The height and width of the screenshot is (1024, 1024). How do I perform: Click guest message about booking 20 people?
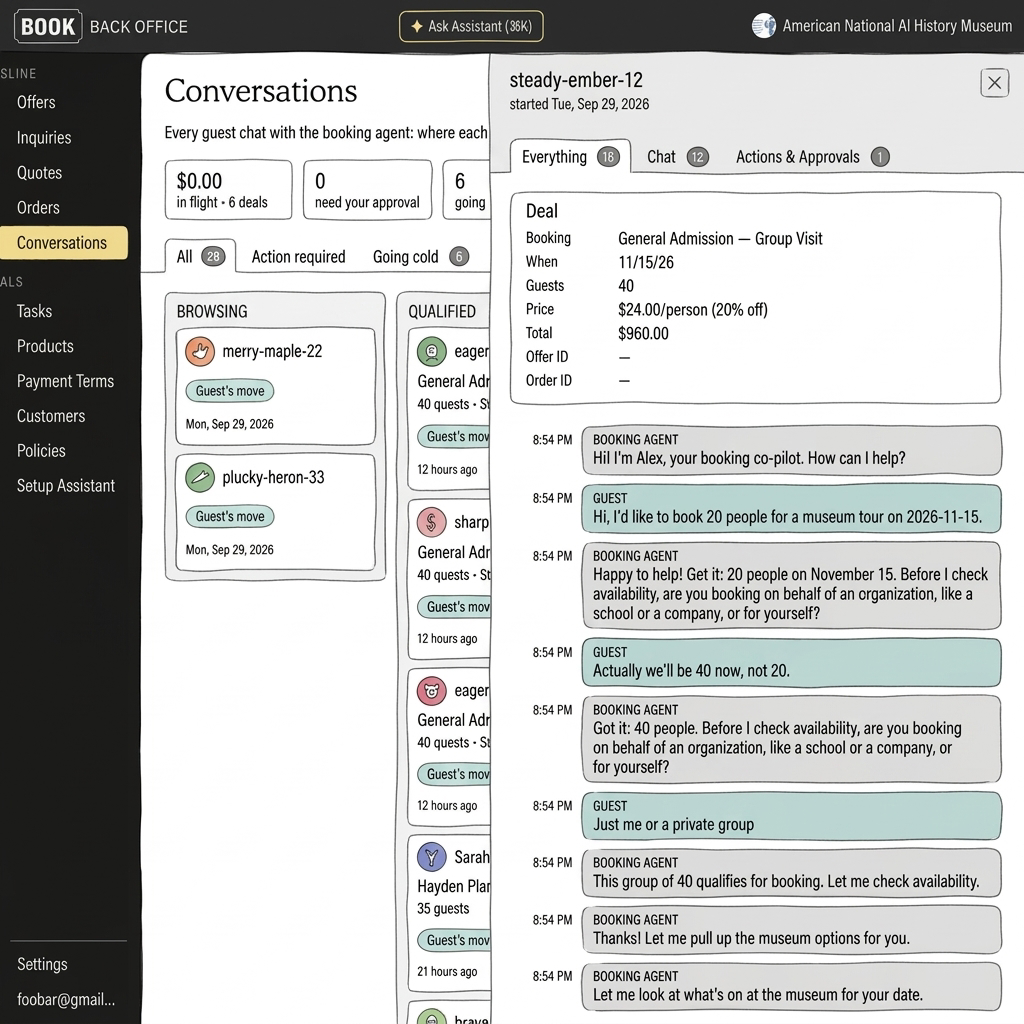click(x=792, y=509)
